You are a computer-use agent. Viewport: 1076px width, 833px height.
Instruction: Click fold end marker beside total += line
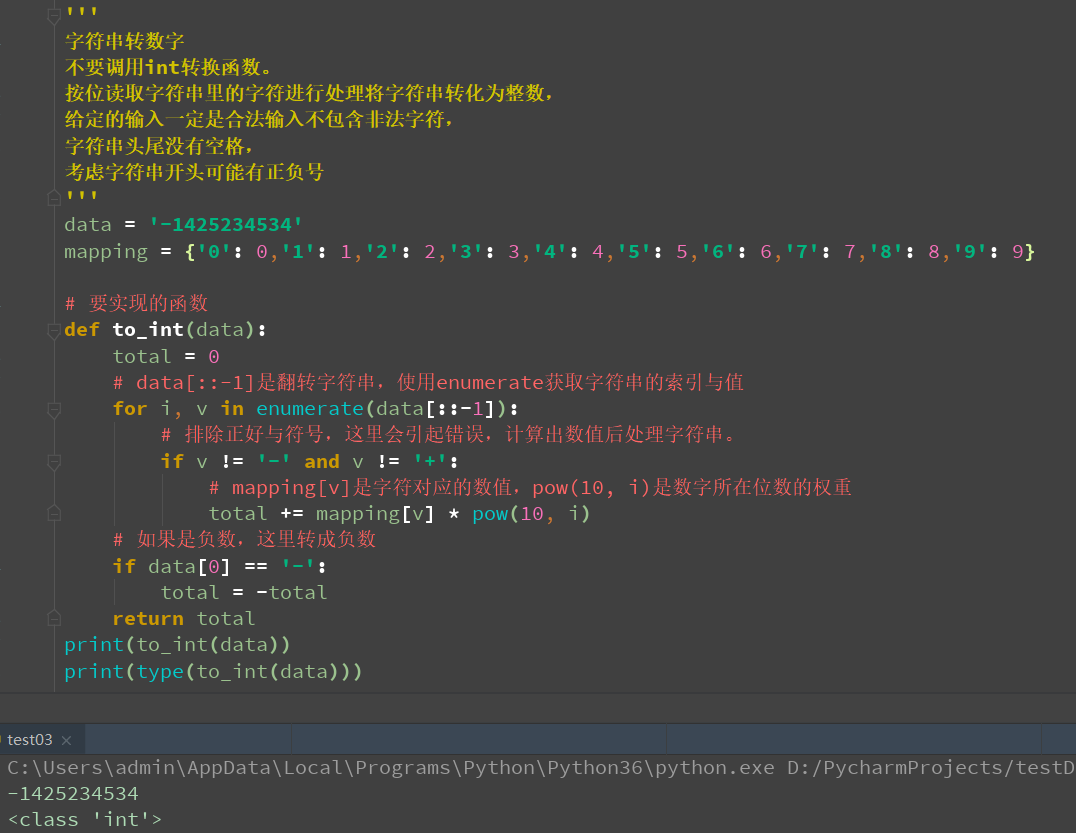(54, 514)
